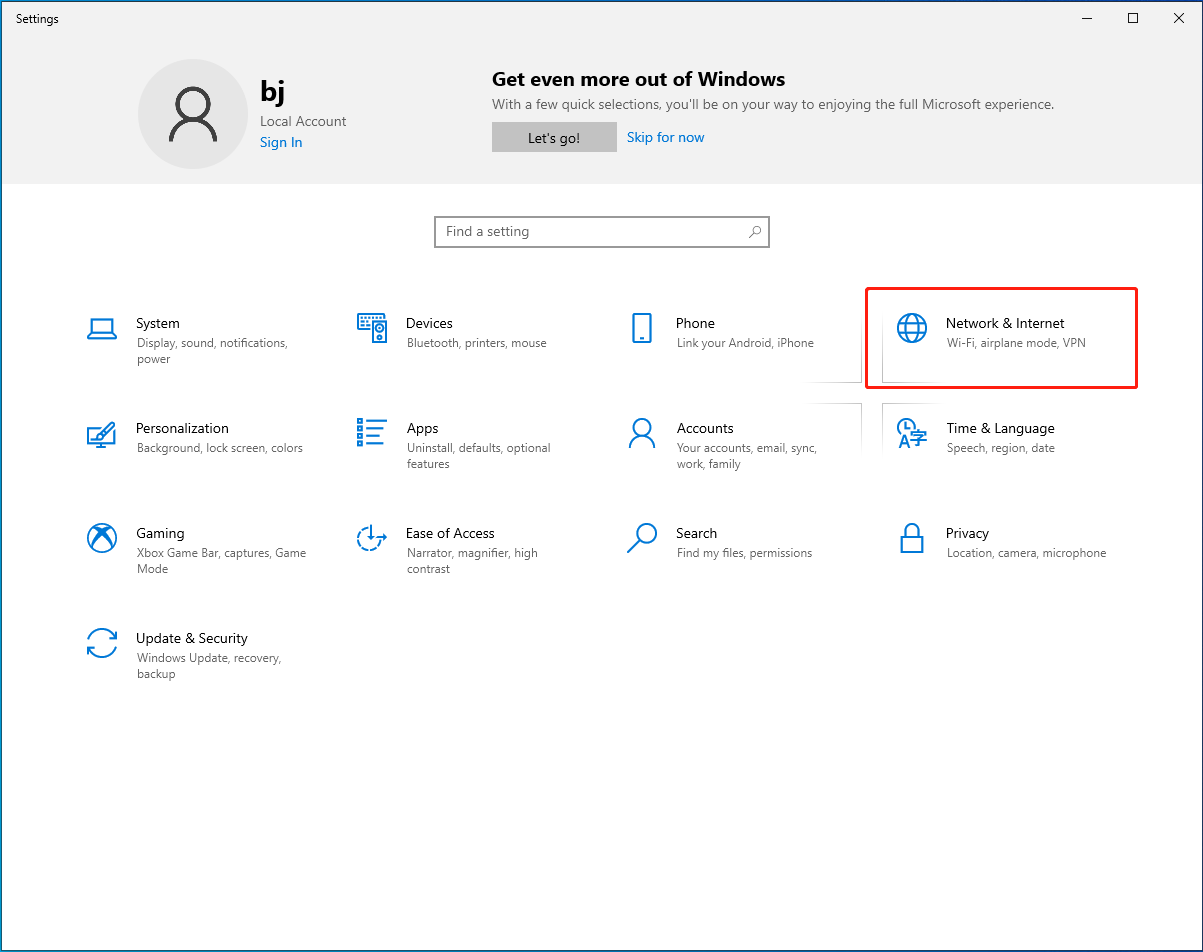The image size is (1203, 952).
Task: Maximize the Settings window
Action: pyautogui.click(x=1133, y=18)
